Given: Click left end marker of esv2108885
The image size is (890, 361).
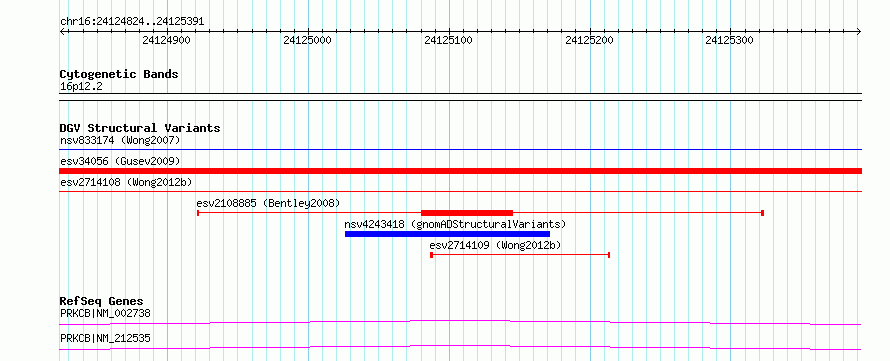Looking at the screenshot, I should tap(198, 213).
